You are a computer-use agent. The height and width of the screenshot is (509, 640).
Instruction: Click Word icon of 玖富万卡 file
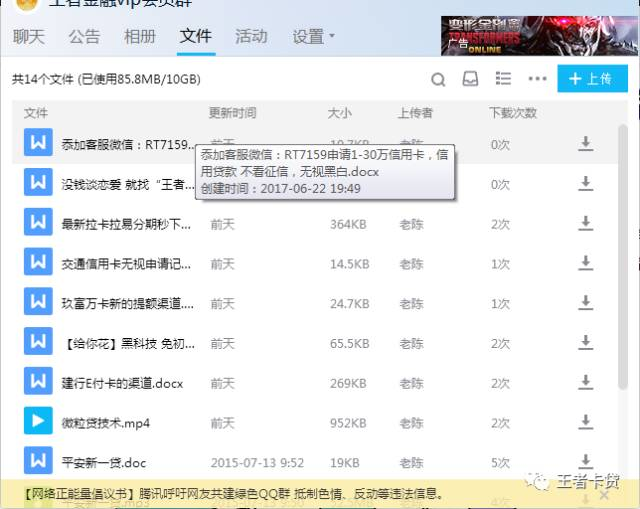pyautogui.click(x=38, y=301)
